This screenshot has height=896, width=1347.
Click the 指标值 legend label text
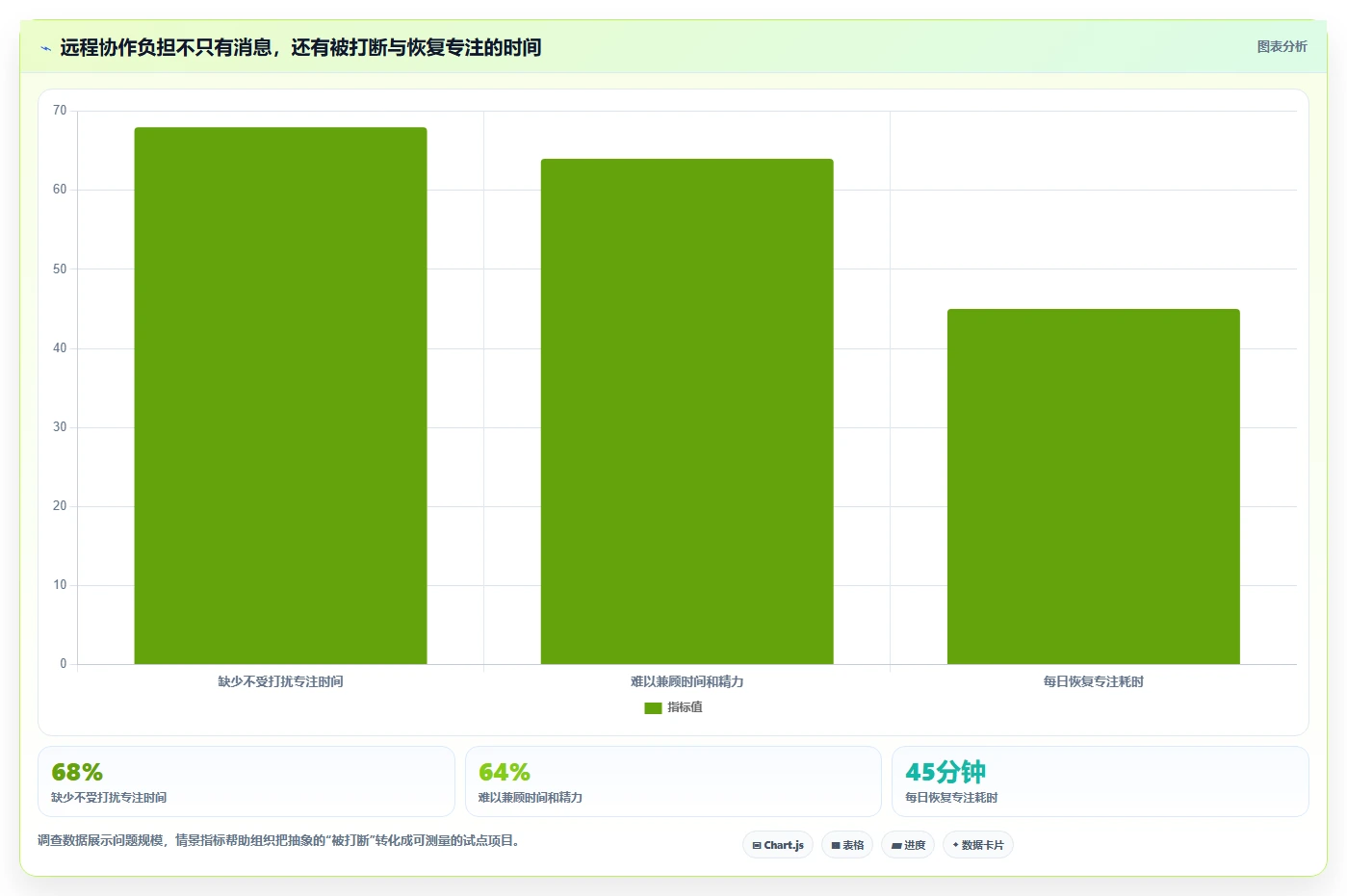tap(685, 707)
